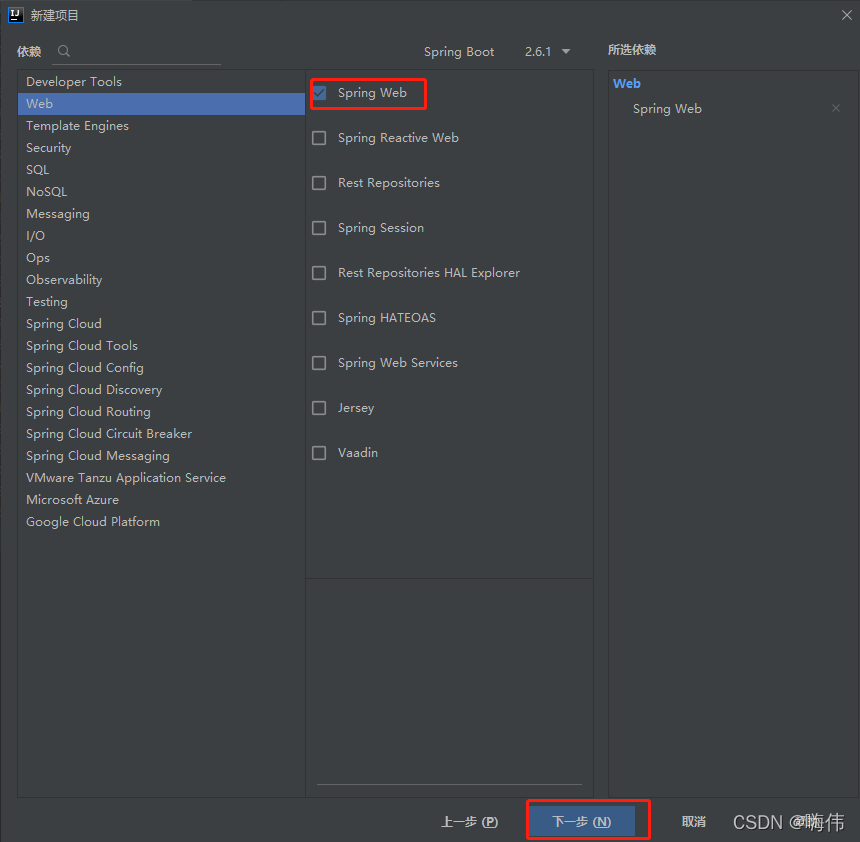This screenshot has height=842, width=860.
Task: Click the 下一步 (N) next button
Action: tap(582, 821)
